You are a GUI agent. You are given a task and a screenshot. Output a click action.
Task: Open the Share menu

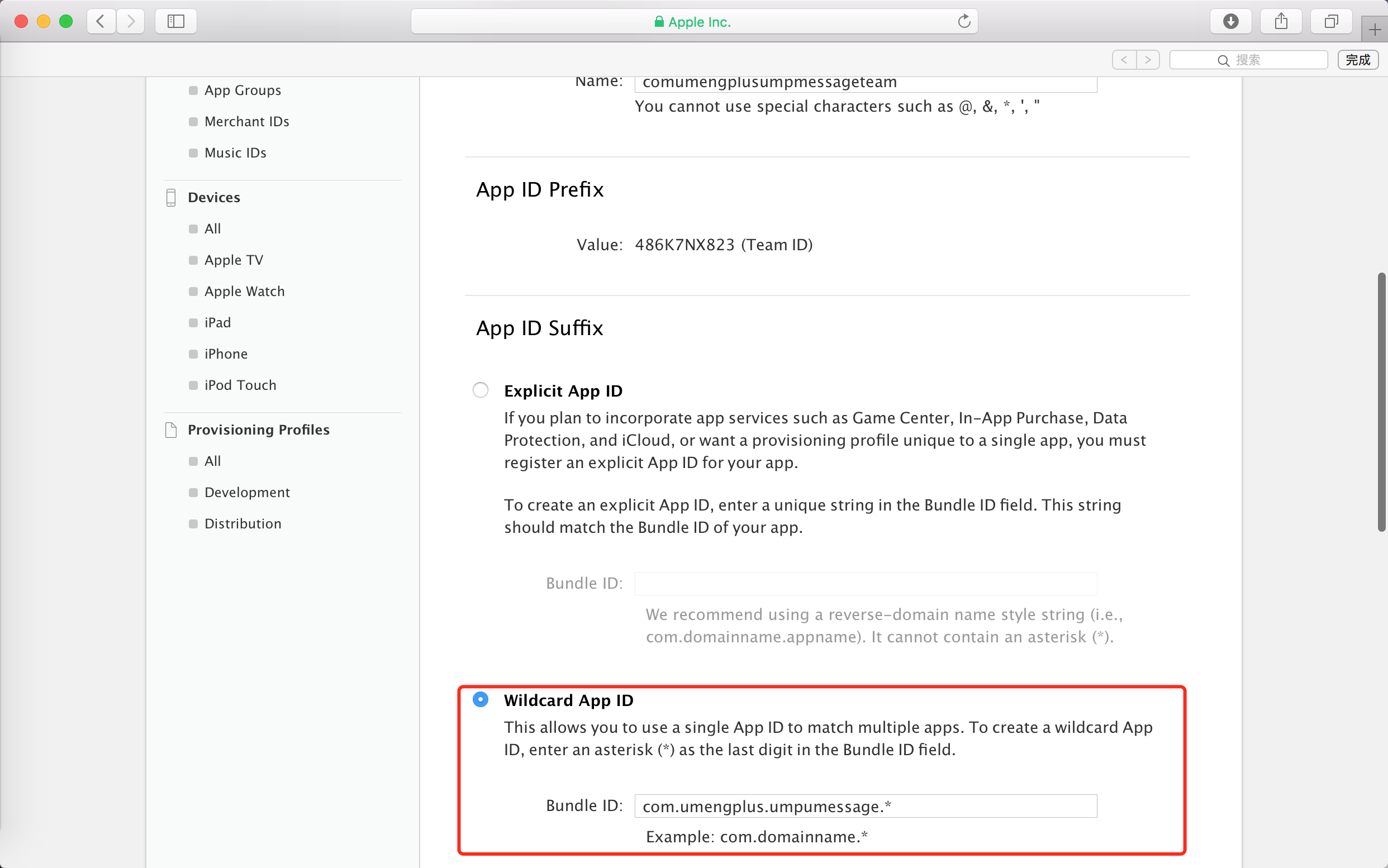[x=1281, y=22]
